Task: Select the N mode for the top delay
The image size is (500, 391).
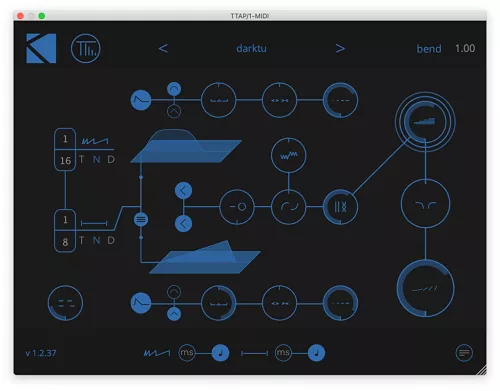Action: (x=96, y=160)
